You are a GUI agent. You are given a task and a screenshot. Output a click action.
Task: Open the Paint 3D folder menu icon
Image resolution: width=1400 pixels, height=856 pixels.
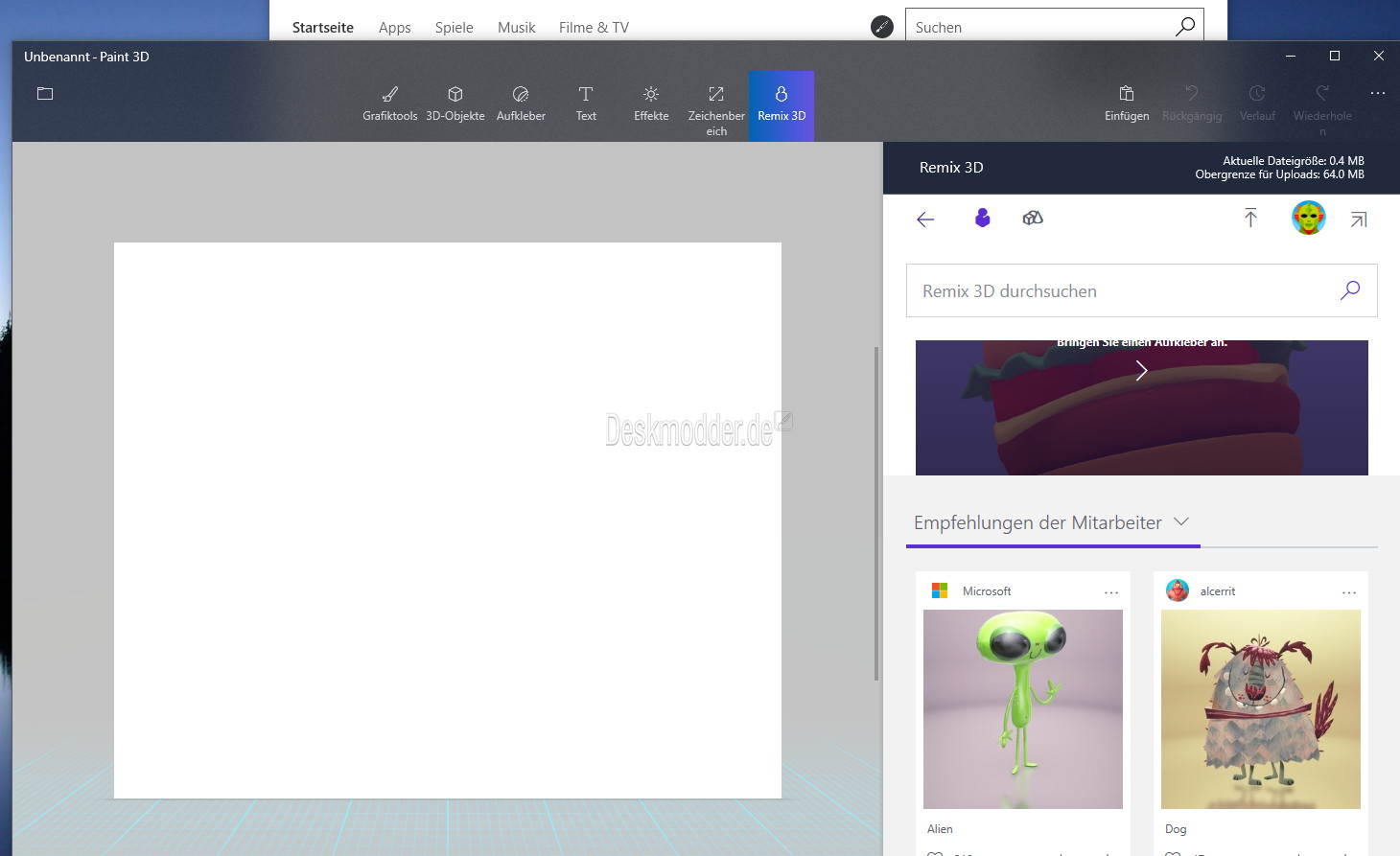tap(45, 94)
